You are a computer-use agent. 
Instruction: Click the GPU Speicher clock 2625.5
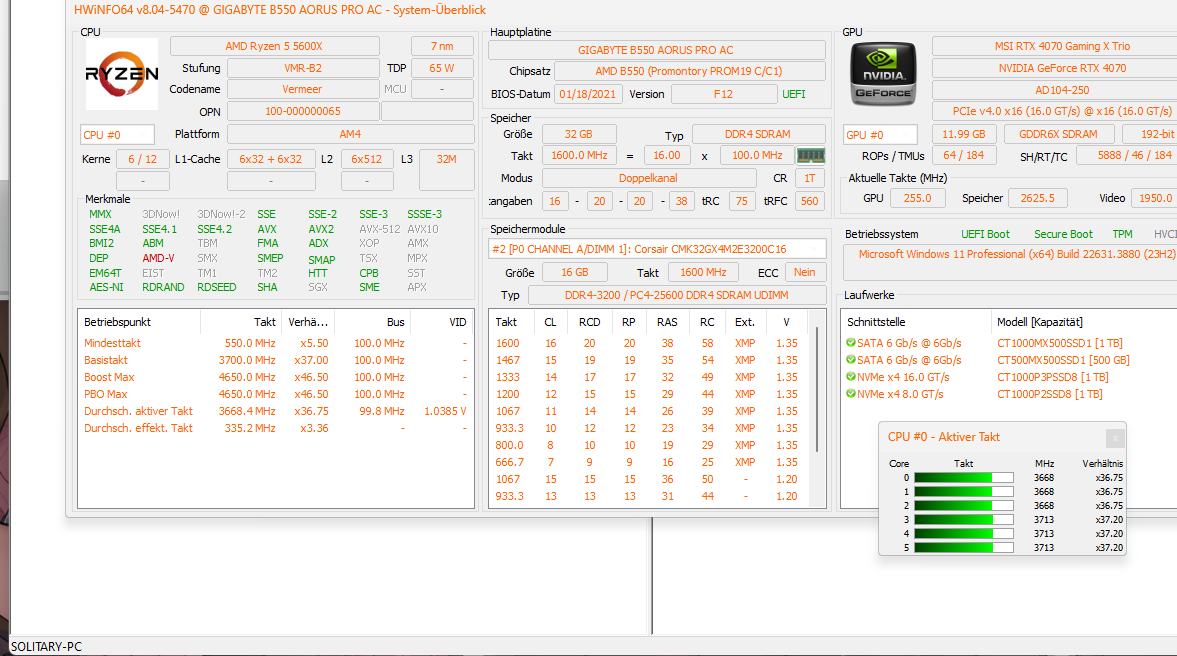click(x=1037, y=198)
